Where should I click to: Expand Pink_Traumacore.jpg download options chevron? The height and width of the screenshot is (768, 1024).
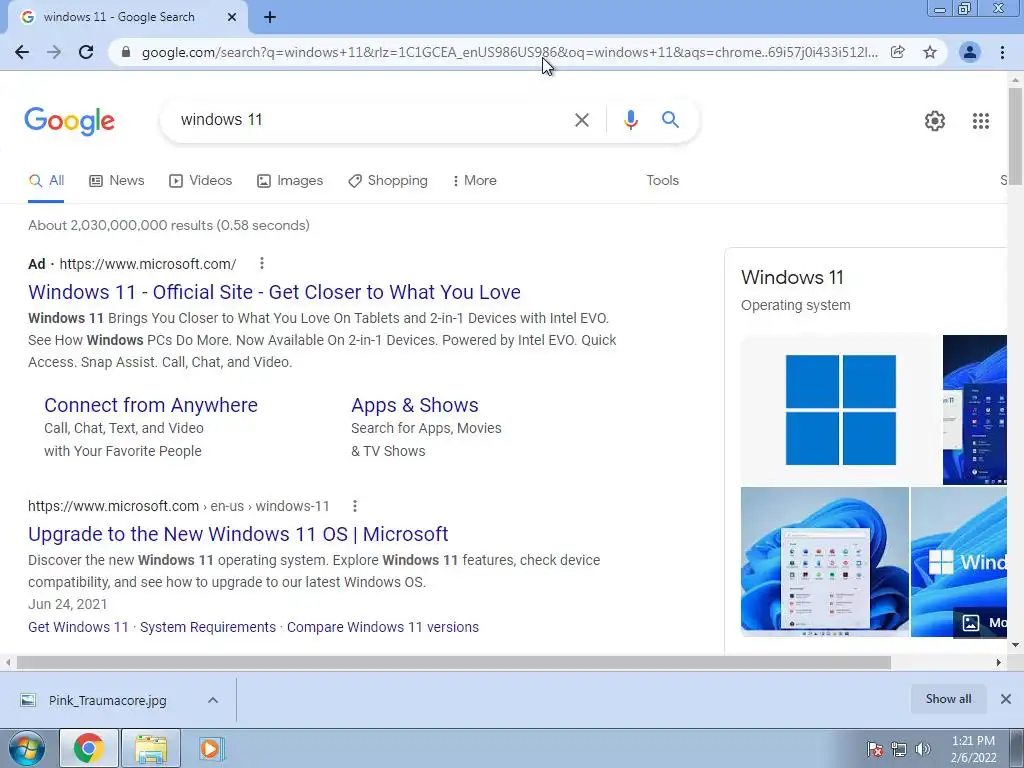point(213,700)
